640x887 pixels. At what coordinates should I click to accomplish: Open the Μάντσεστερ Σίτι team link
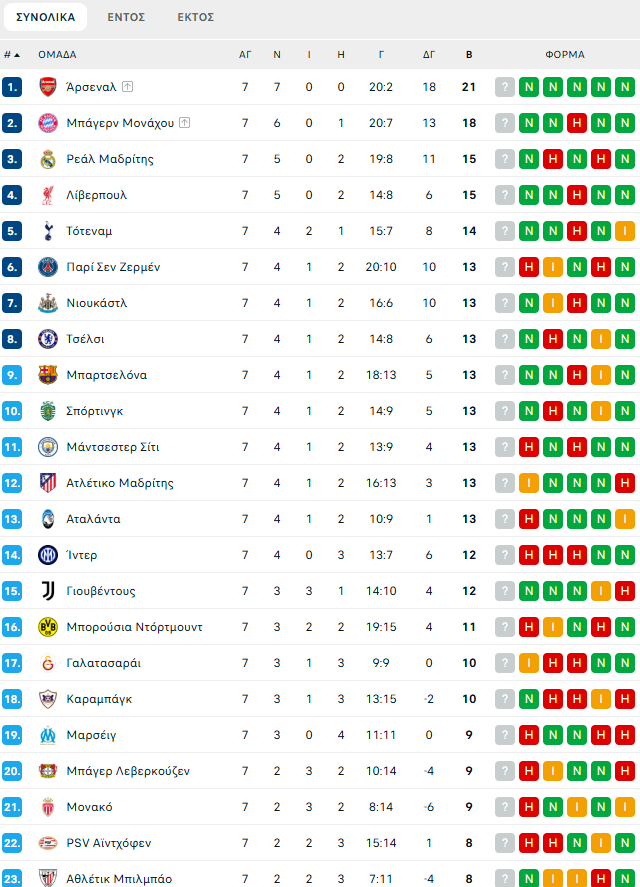click(112, 447)
